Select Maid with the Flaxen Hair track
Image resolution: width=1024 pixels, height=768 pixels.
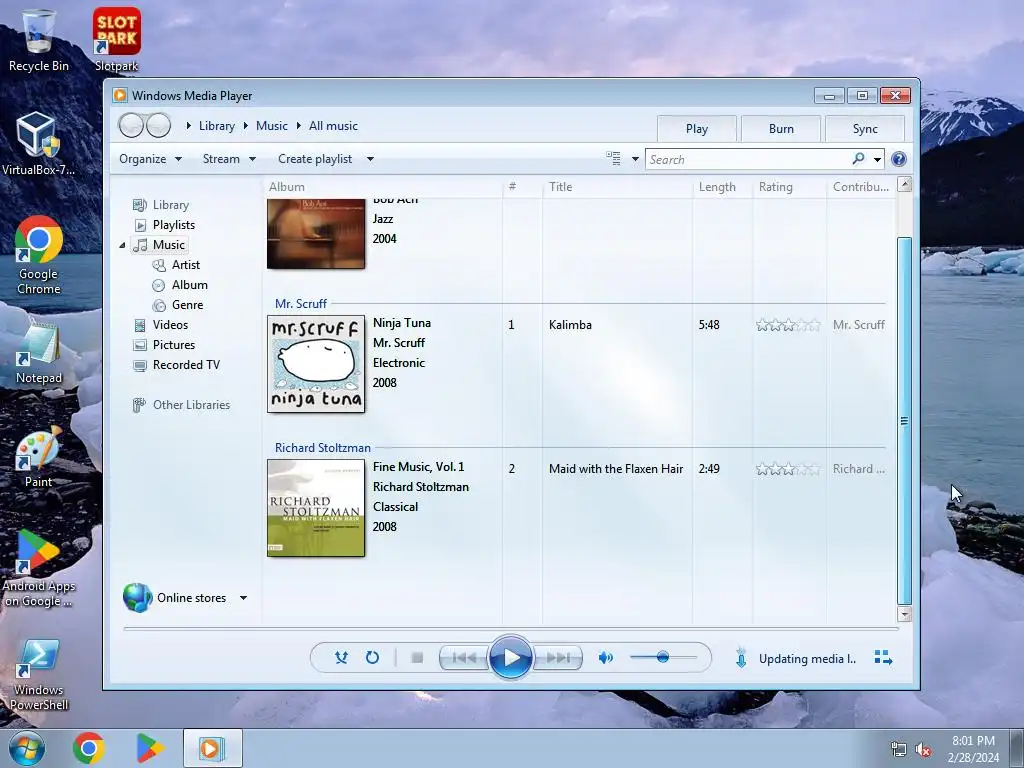coord(616,469)
